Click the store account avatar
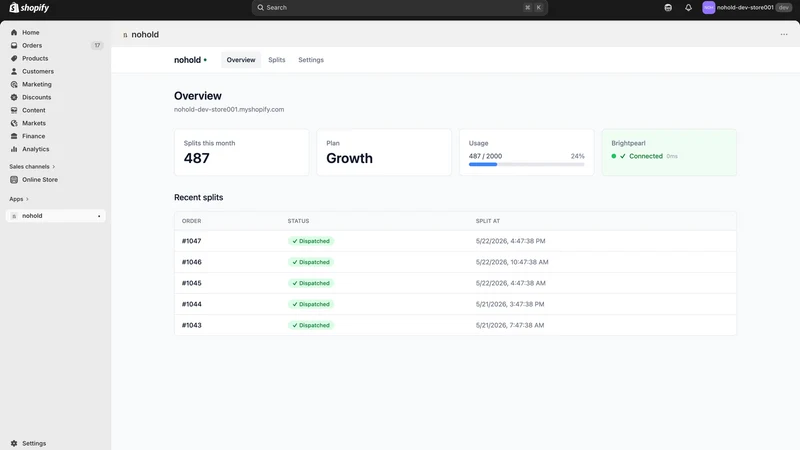Screen dimensions: 800x450 pos(708,8)
